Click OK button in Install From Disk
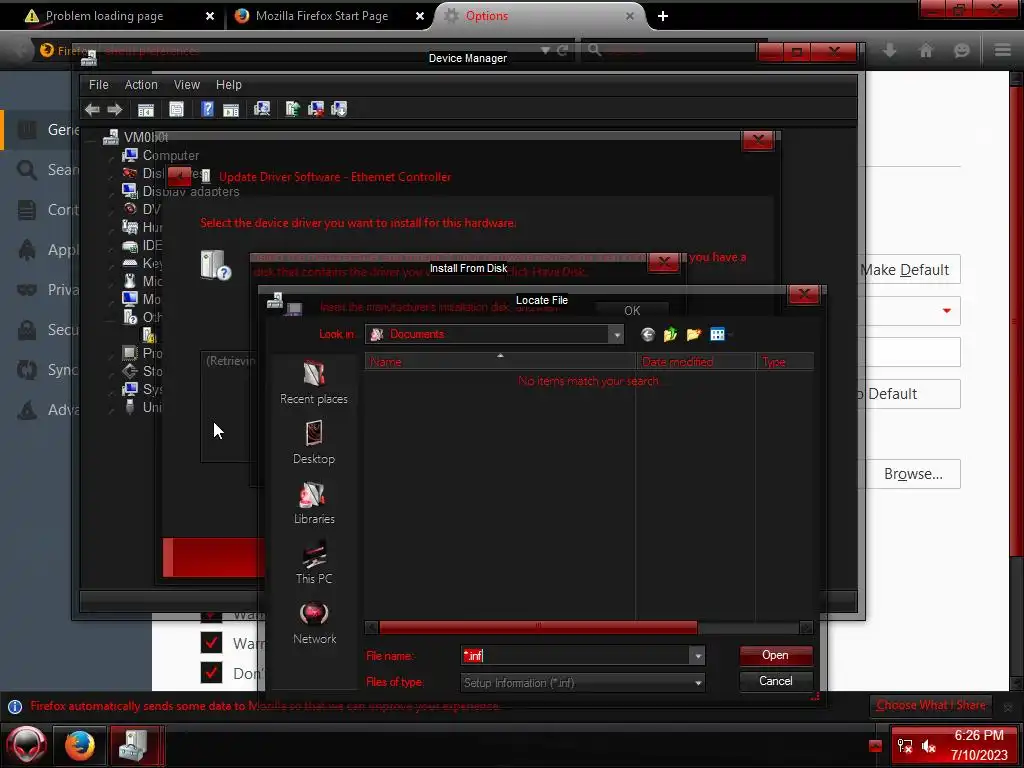Screen dimensions: 1024x768 (x=632, y=311)
